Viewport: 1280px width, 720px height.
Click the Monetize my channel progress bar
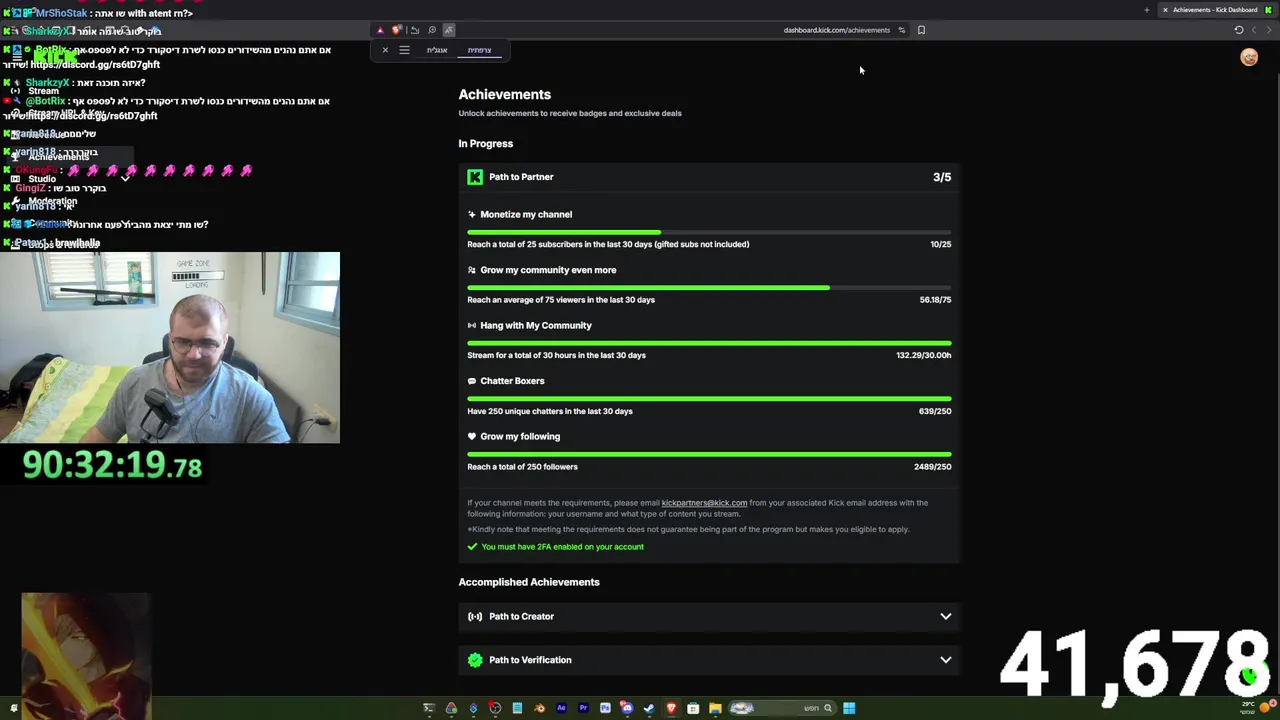coord(709,232)
